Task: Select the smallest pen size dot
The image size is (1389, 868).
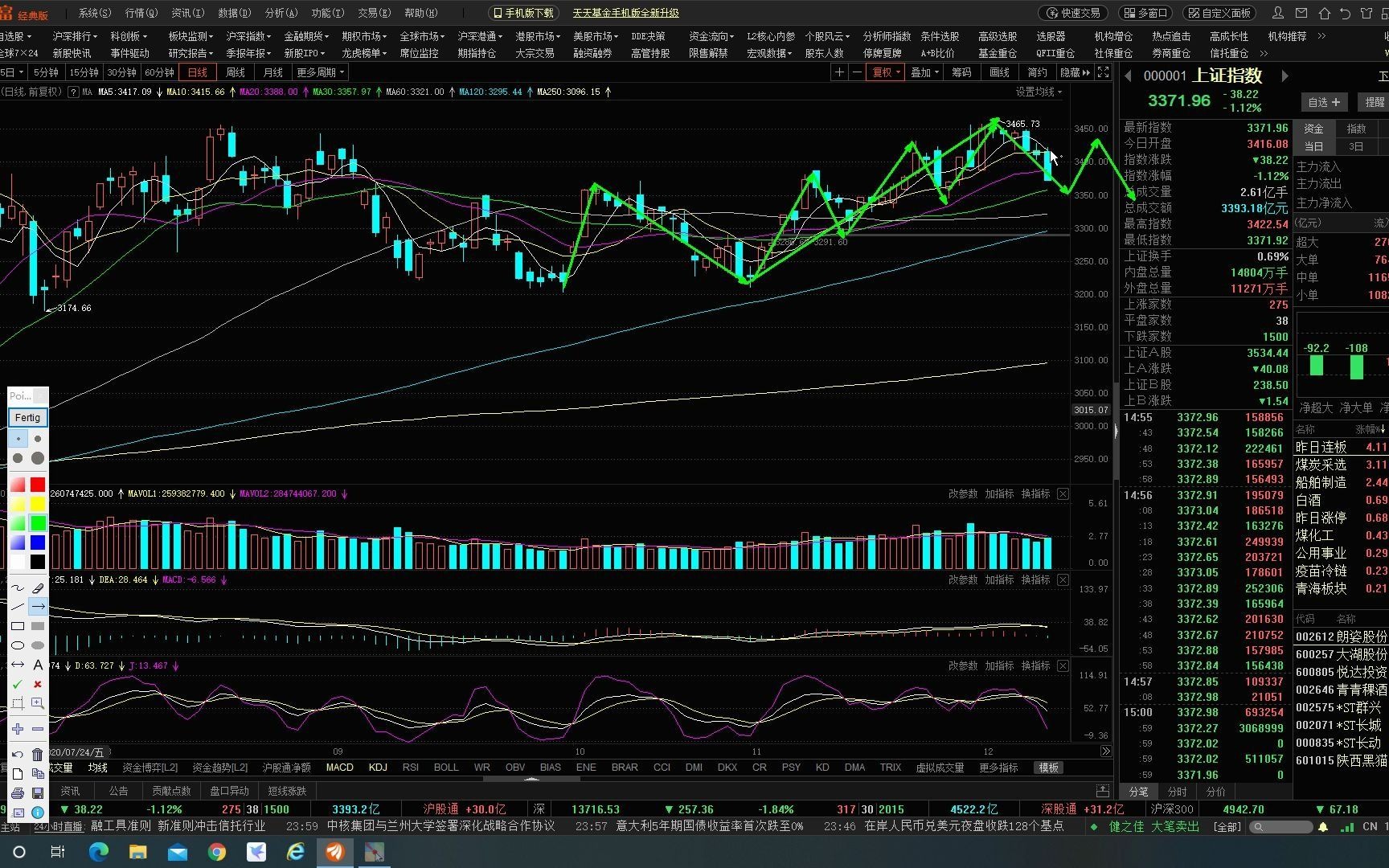Action: coord(18,439)
